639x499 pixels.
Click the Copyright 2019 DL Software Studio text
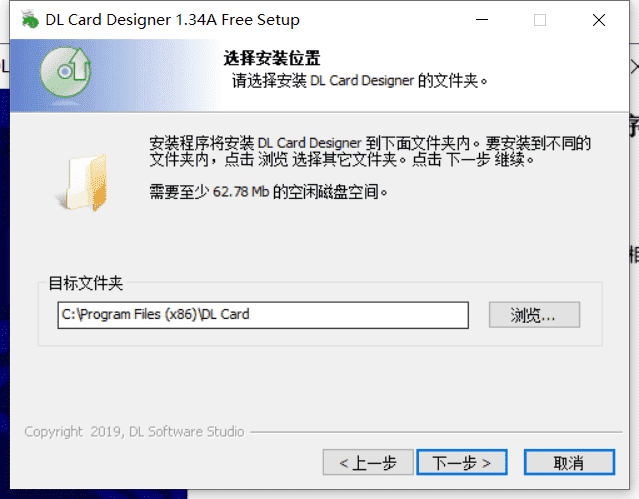click(x=134, y=432)
